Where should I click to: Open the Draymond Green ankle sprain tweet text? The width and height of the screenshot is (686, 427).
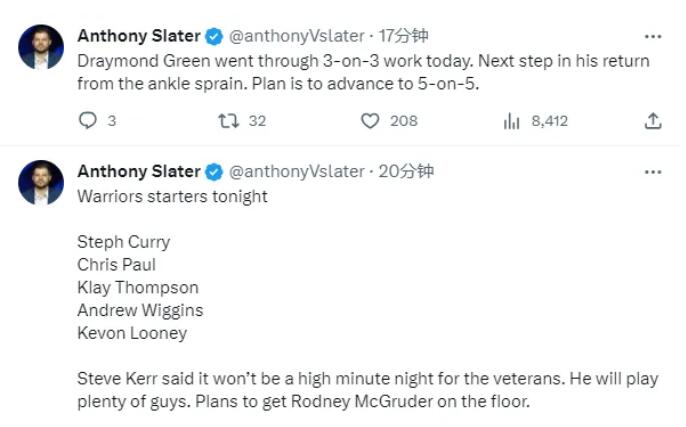click(362, 72)
